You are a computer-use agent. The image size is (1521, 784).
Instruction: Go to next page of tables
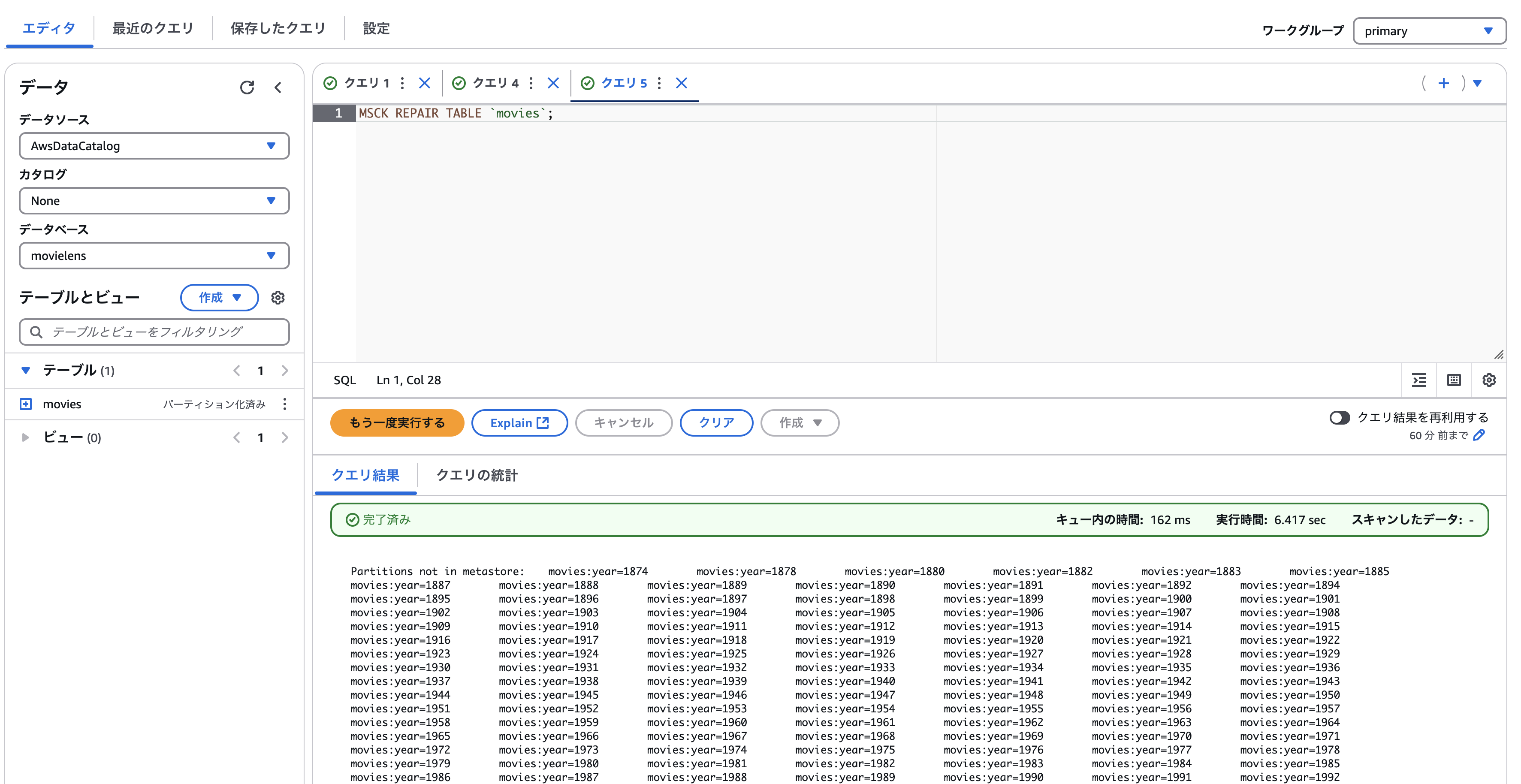point(284,370)
